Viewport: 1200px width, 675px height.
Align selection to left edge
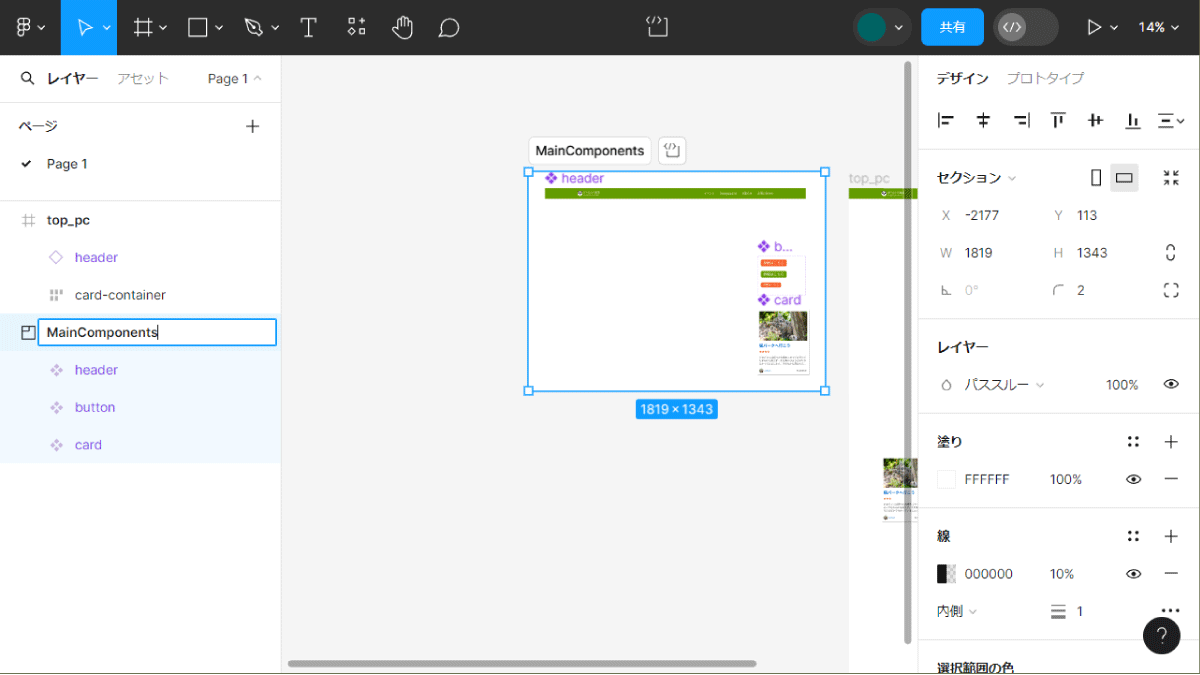(x=946, y=121)
